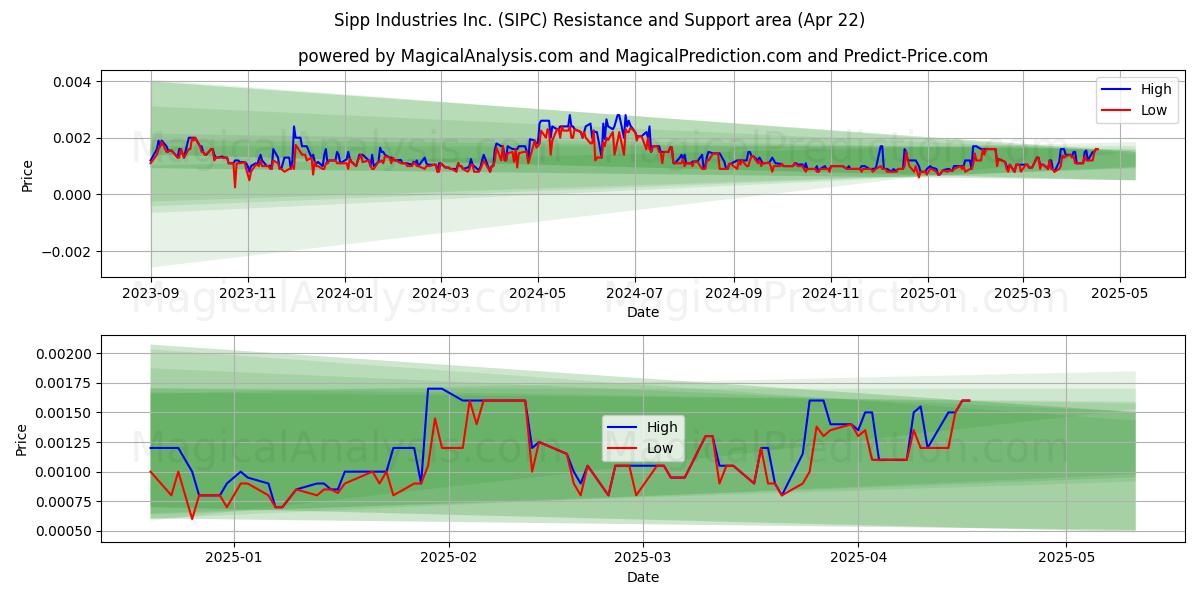Click the '2024-07' date tick label
This screenshot has height=600, width=1200.
(635, 295)
